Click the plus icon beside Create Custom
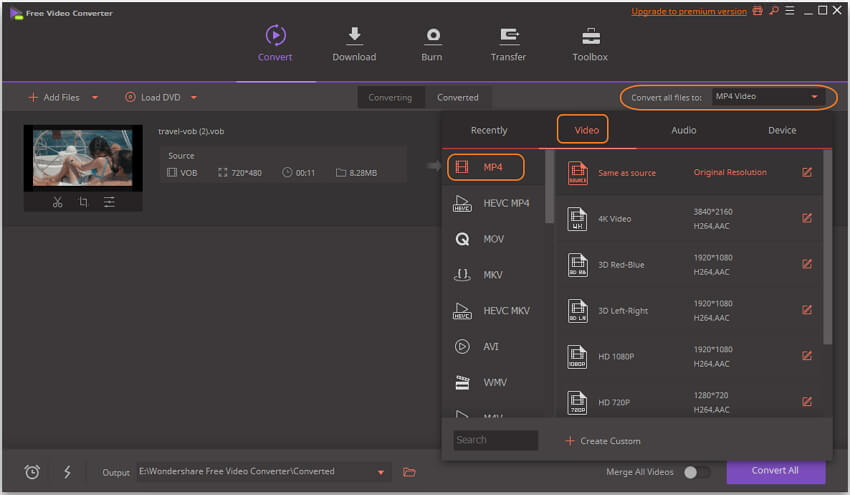The width and height of the screenshot is (850, 495). [570, 441]
